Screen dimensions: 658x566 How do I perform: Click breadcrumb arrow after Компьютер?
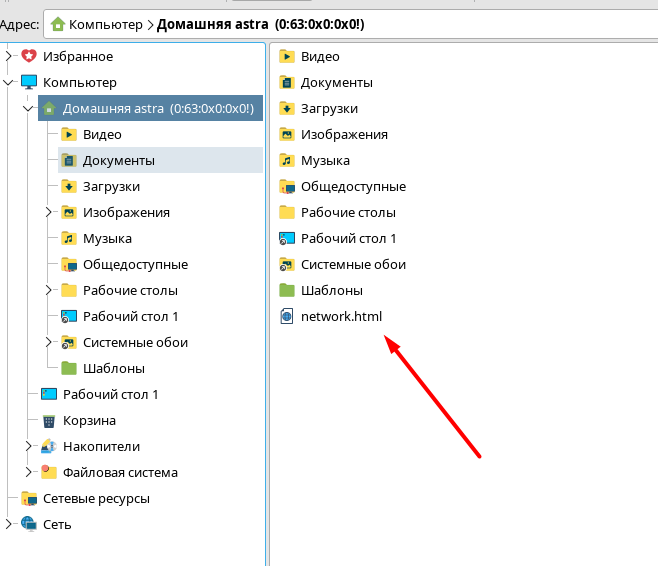click(150, 25)
